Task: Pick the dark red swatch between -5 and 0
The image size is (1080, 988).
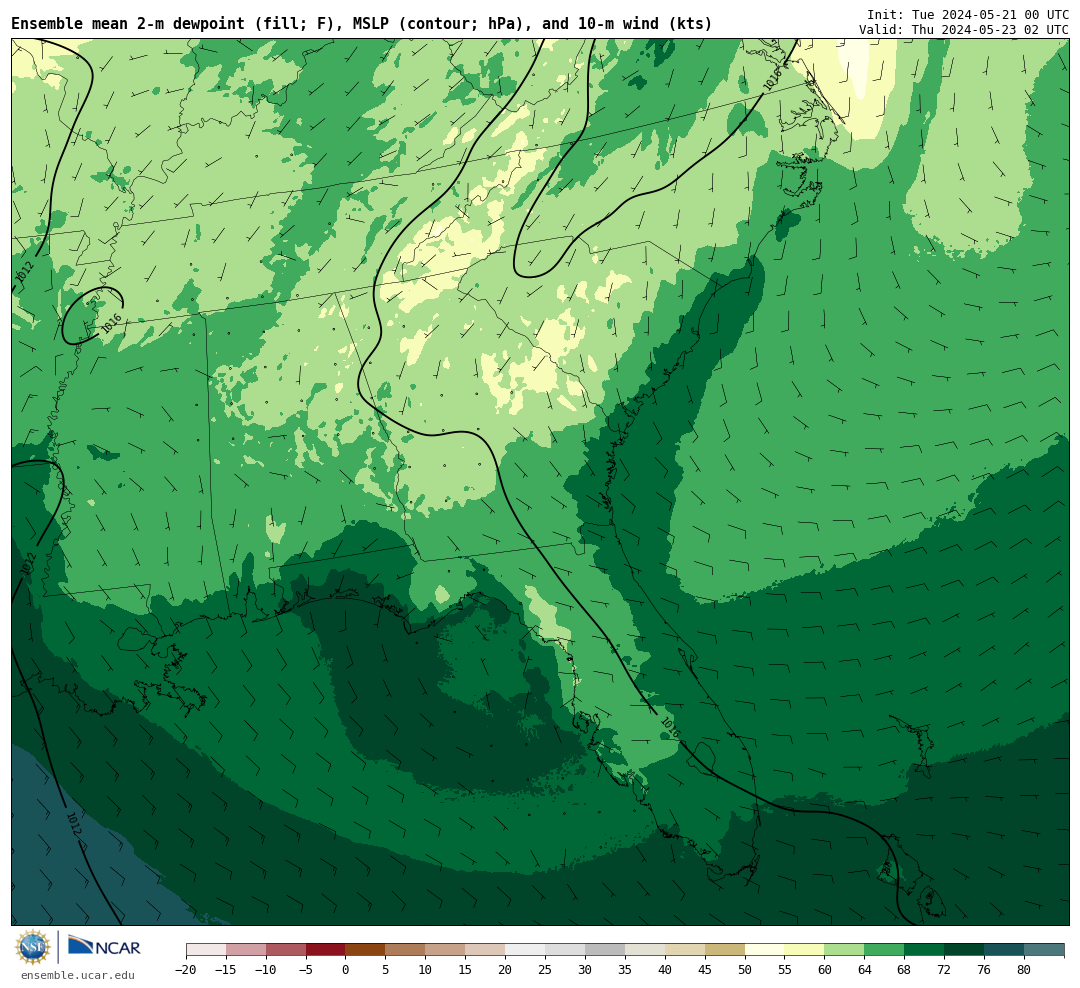Action: pyautogui.click(x=326, y=950)
